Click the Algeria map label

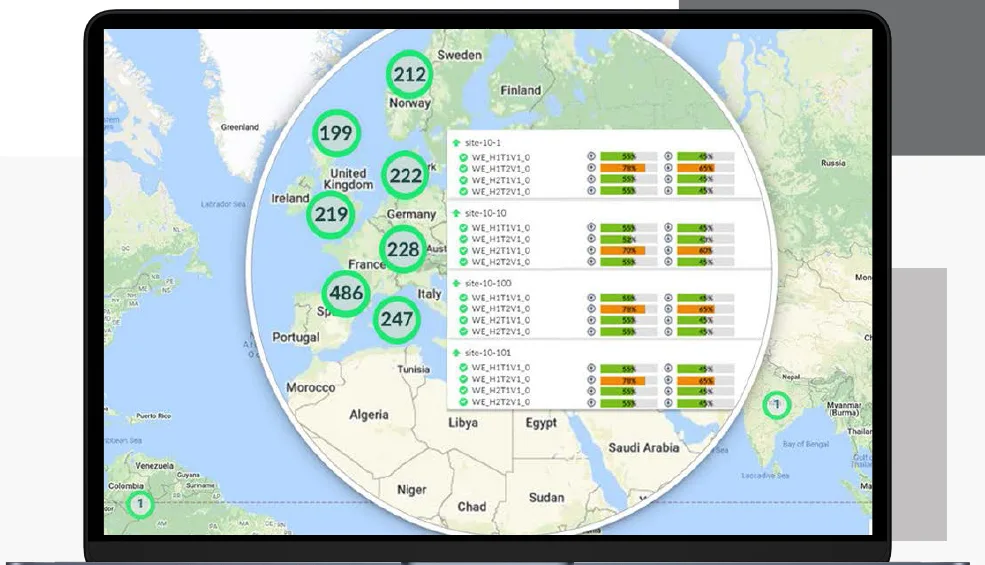point(369,415)
